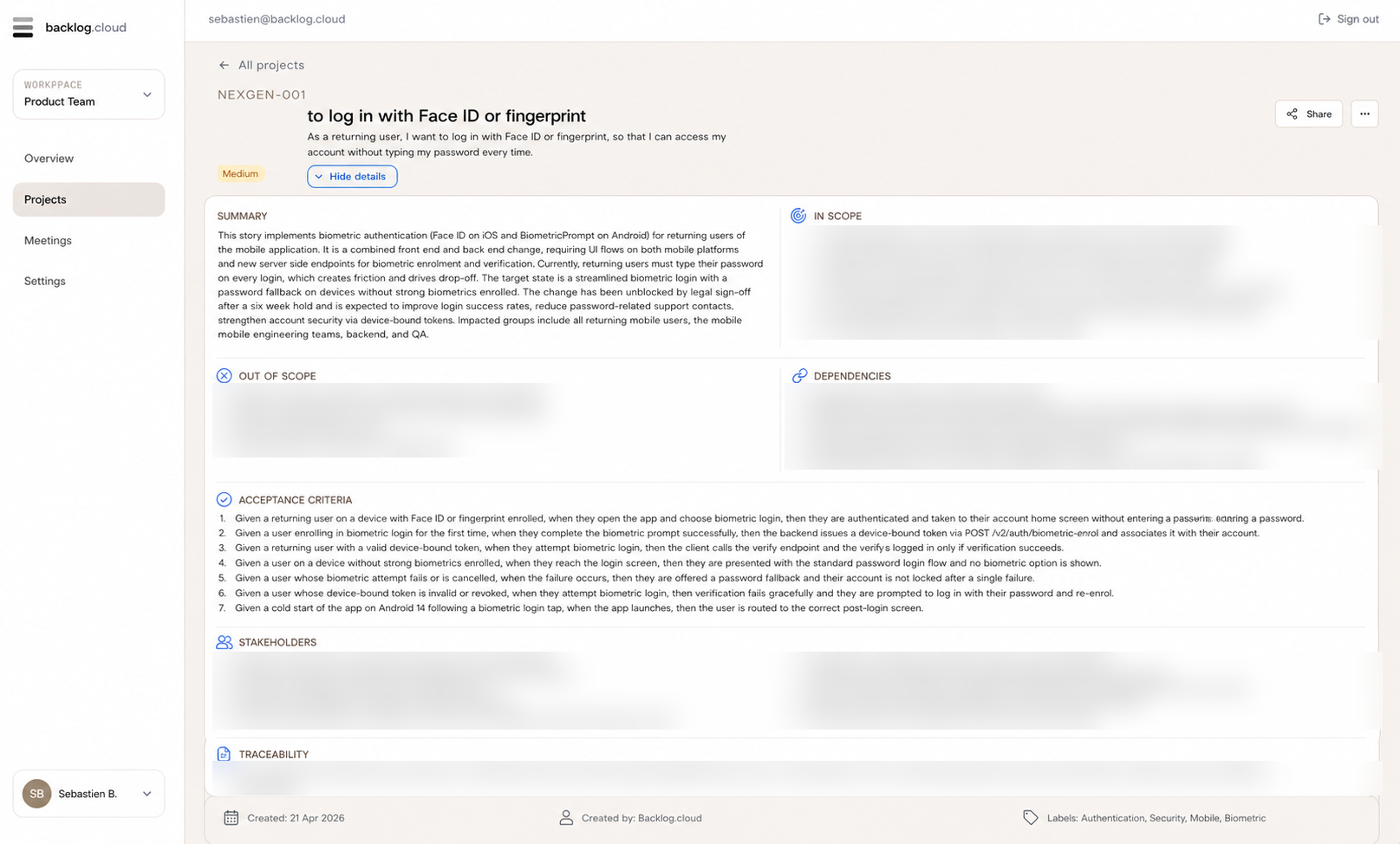Click the email sebastien@backlog.cloud
This screenshot has height=844, width=1400.
277,19
